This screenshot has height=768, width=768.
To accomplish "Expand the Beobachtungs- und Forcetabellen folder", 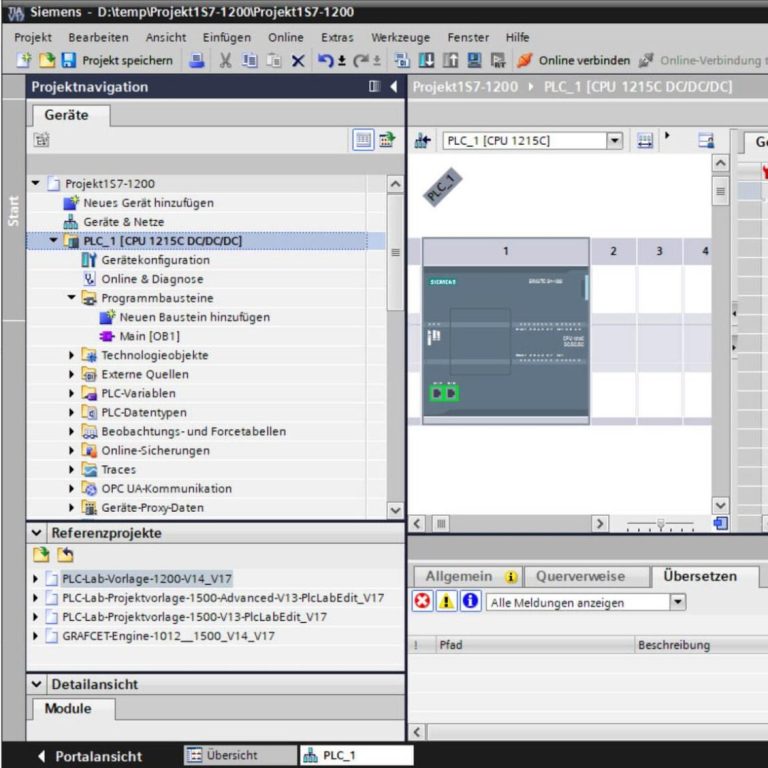I will 72,432.
